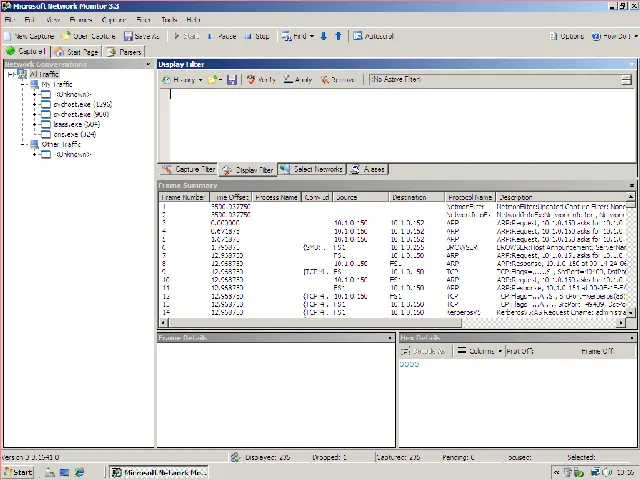Click the Destination column header

[x=416, y=197]
